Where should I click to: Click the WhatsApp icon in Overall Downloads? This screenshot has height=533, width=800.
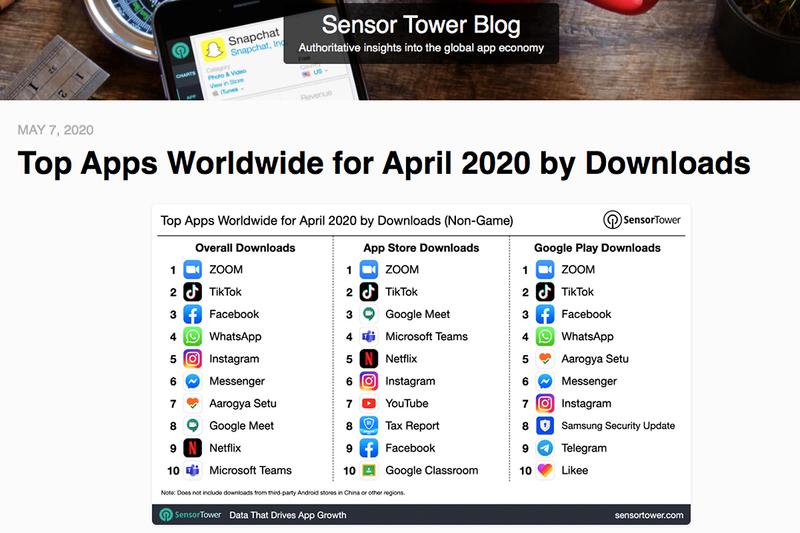click(192, 337)
